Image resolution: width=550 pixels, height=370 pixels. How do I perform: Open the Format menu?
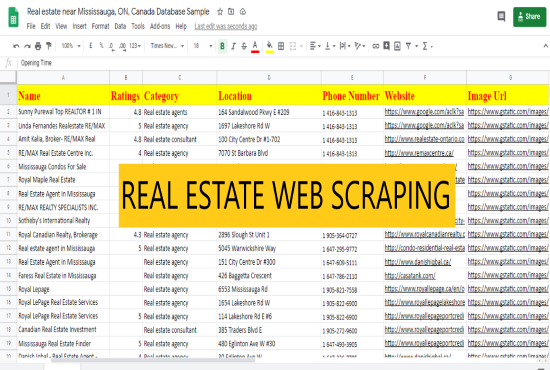[100, 26]
